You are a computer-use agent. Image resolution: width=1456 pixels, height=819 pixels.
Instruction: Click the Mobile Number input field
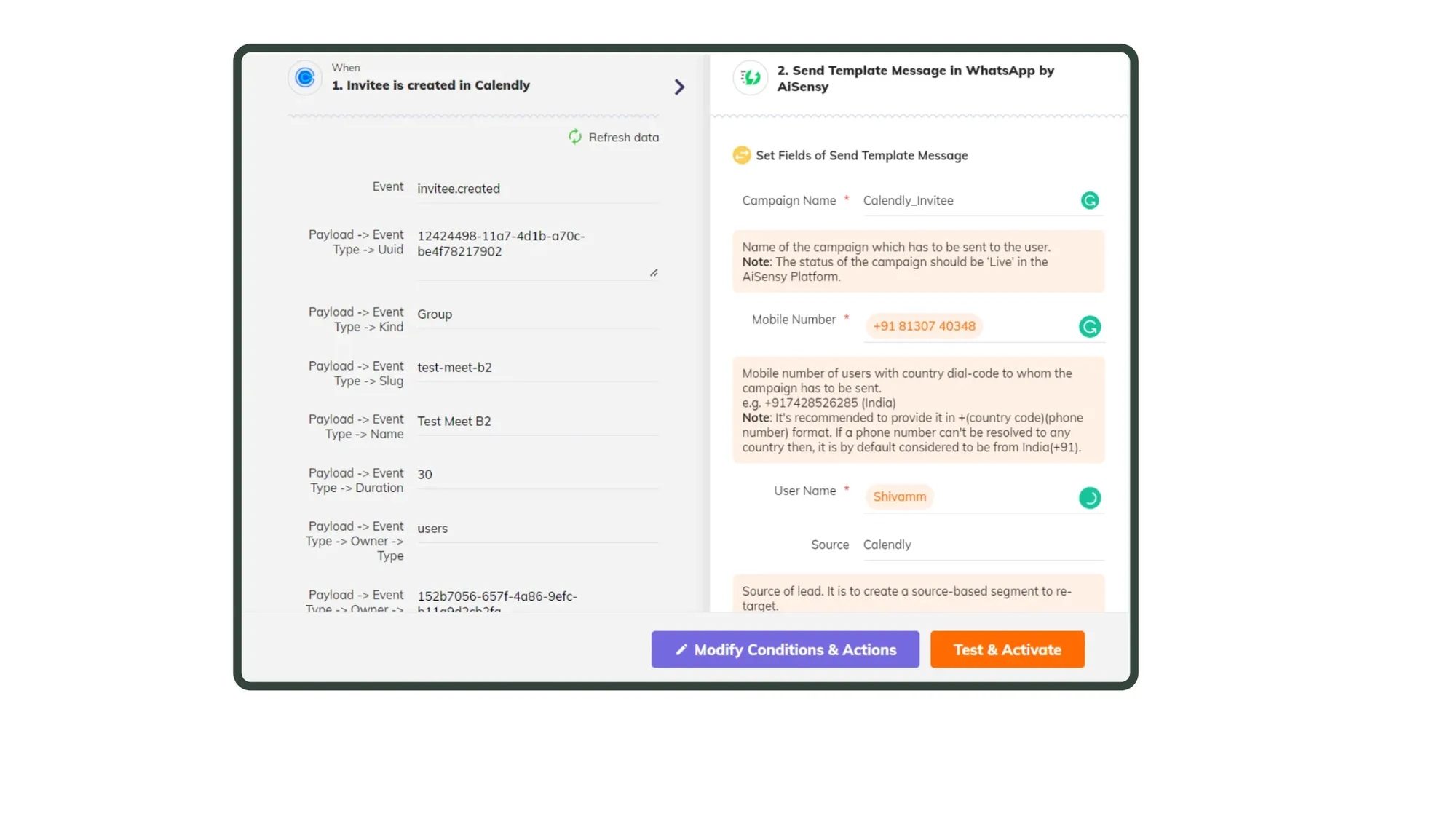tap(923, 325)
